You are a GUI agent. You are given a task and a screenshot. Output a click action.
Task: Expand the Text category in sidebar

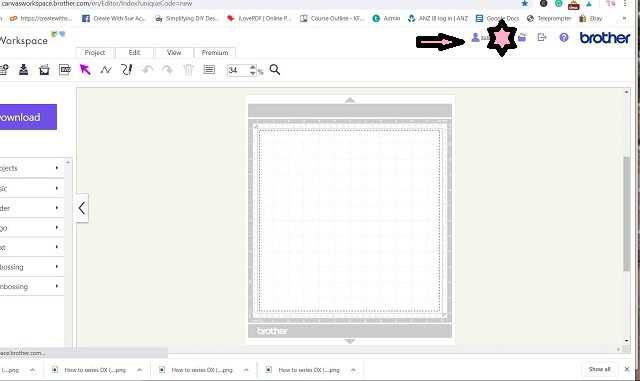(x=31, y=247)
